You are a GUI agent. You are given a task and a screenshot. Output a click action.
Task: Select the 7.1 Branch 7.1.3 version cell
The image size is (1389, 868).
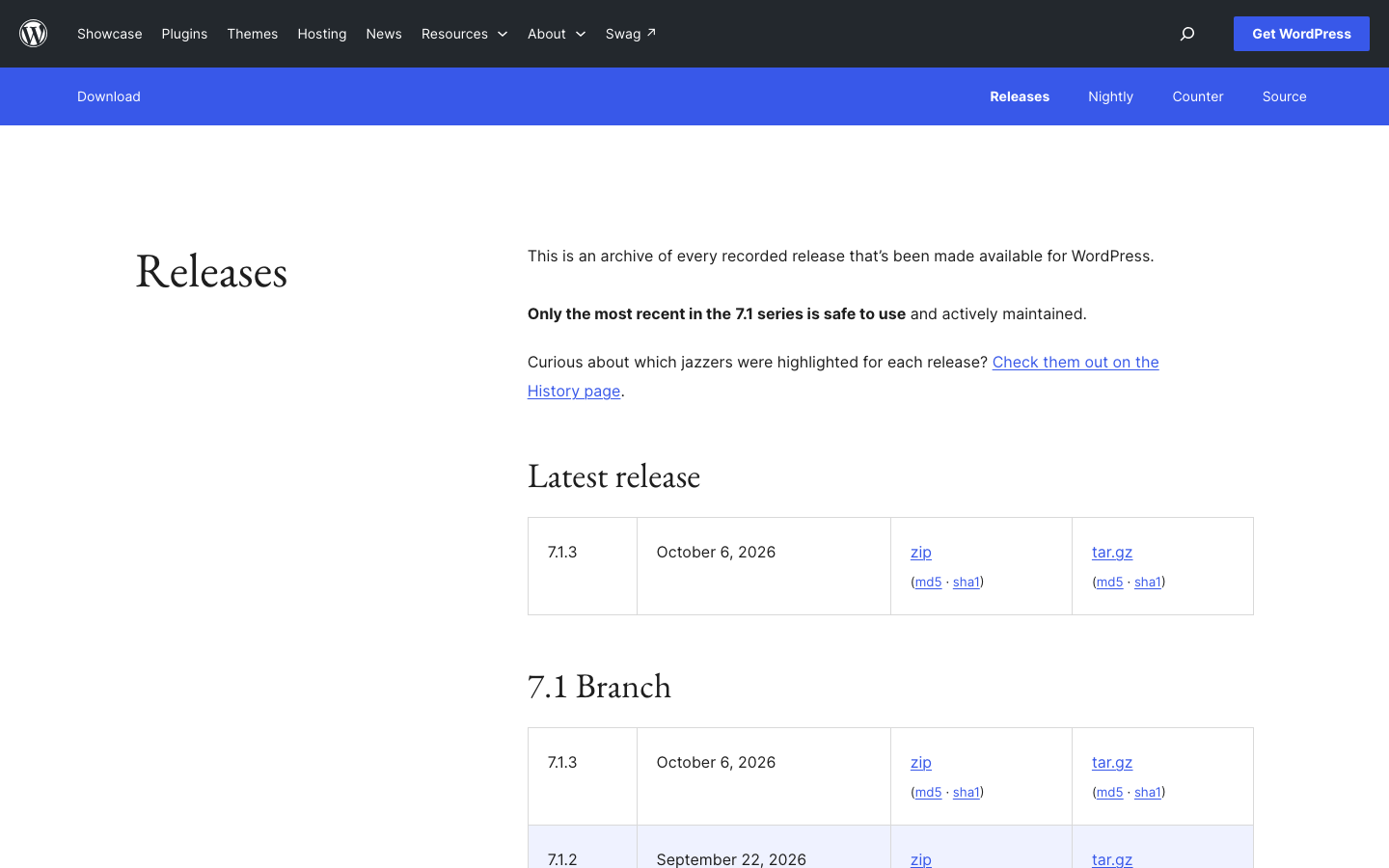pyautogui.click(x=582, y=776)
